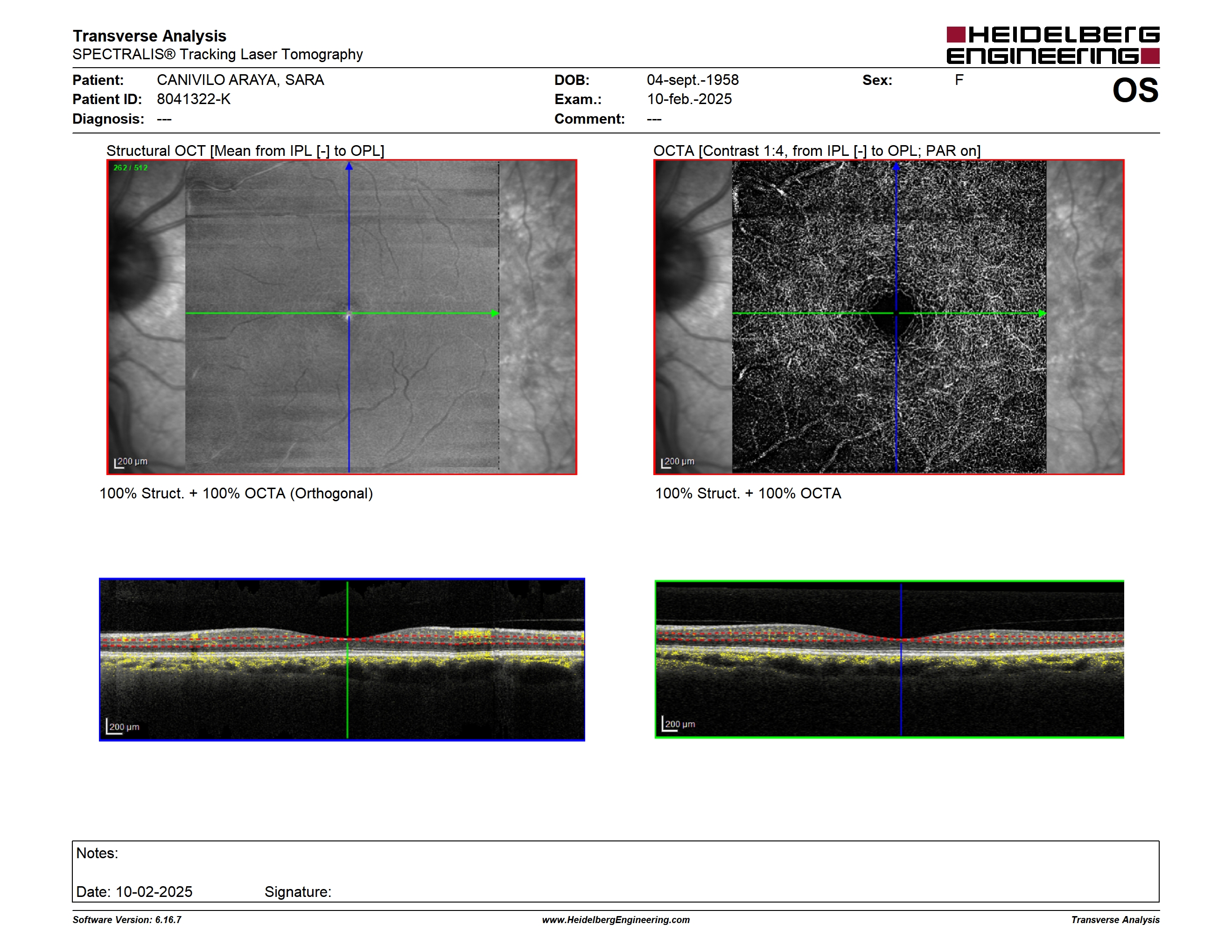Click the 'Transverse Analysis' title heading
Viewport: 1232px width, 952px height.
(149, 36)
